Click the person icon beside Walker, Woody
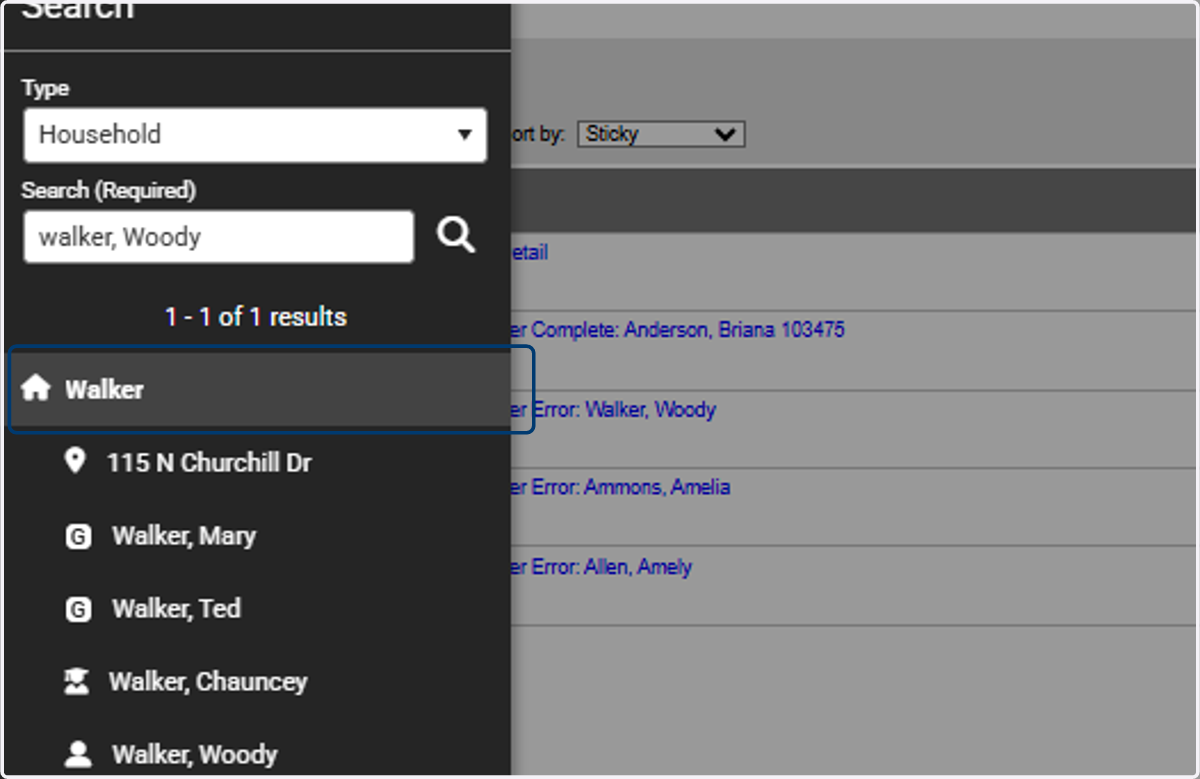 point(77,754)
